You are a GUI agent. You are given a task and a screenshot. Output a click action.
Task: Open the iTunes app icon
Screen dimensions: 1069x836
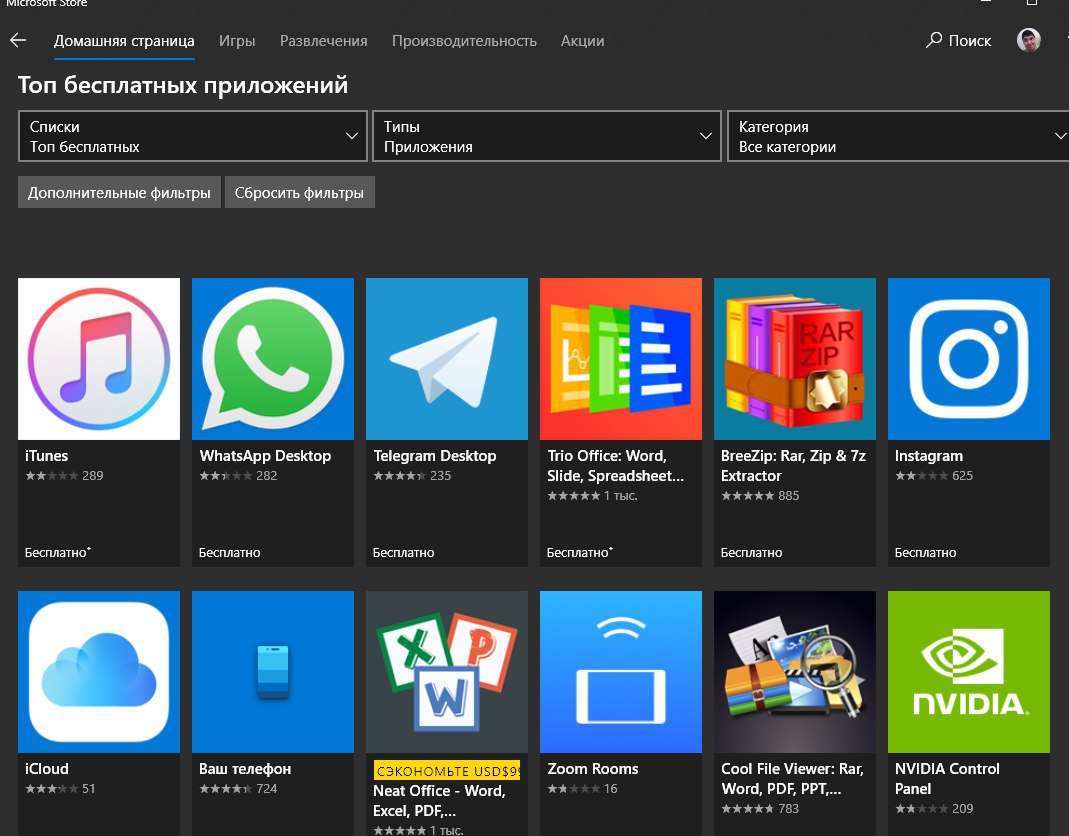[99, 359]
